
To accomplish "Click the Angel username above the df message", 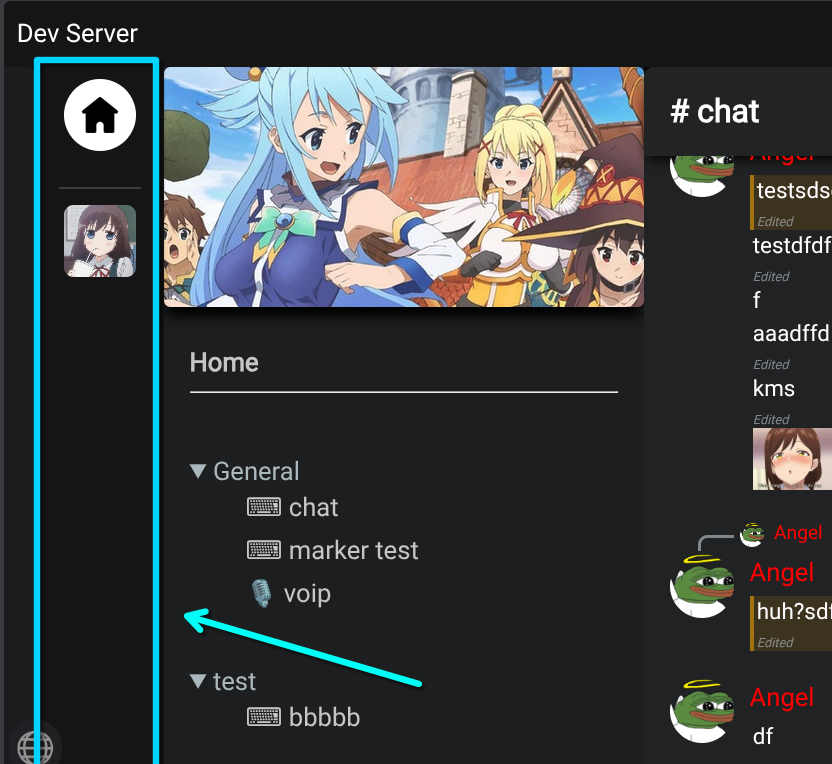I will click(782, 697).
